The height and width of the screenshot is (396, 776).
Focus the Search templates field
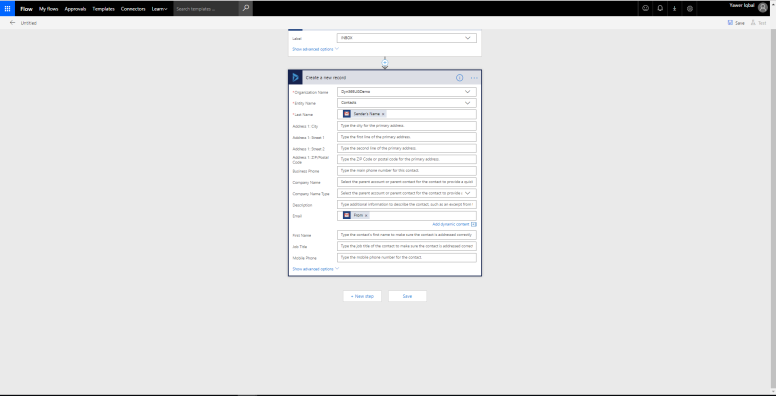point(206,9)
